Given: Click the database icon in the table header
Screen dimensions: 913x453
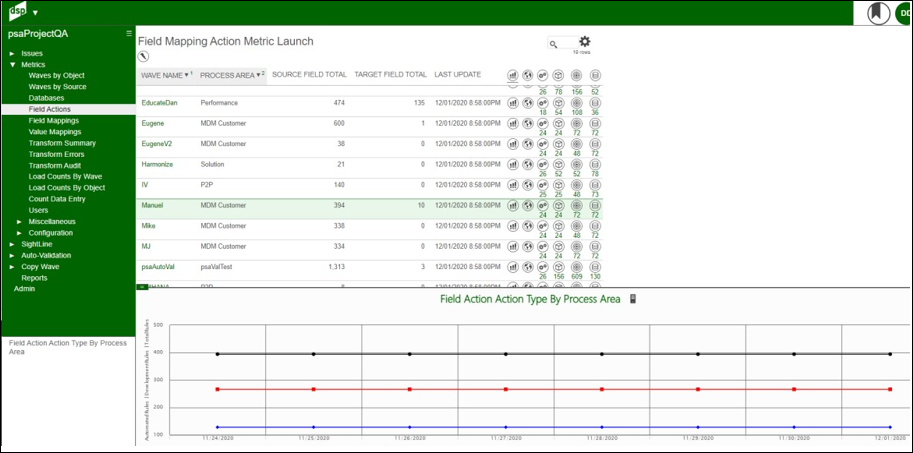Looking at the screenshot, I should [595, 75].
